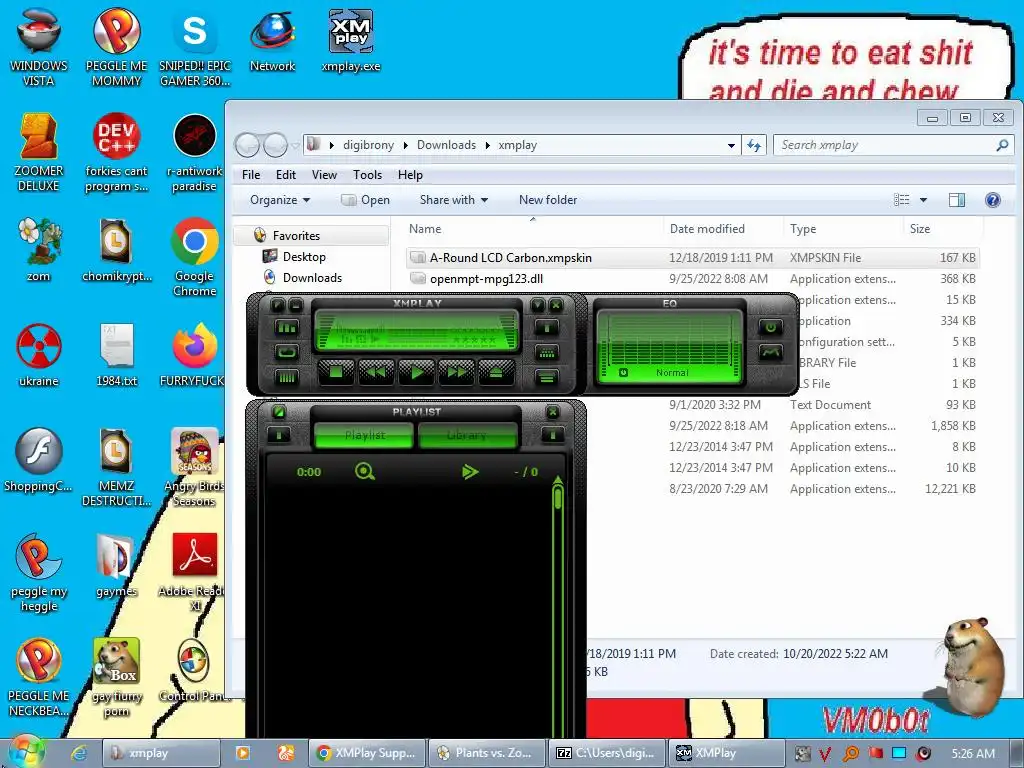Image resolution: width=1024 pixels, height=768 pixels.
Task: Open the change view options arrow
Action: pos(923,200)
